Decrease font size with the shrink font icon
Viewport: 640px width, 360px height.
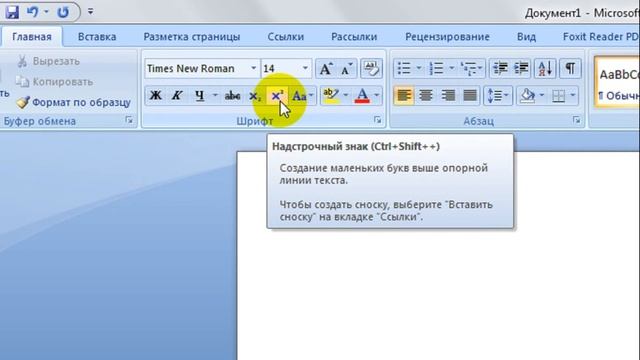pos(347,69)
